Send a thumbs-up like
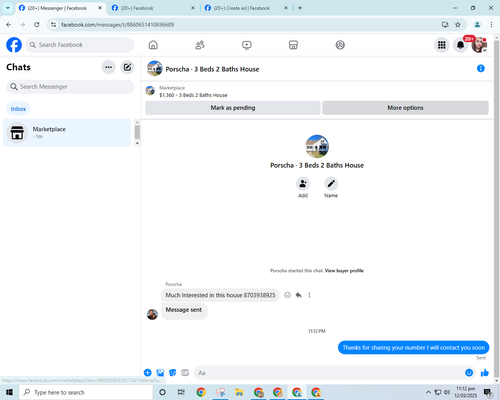The height and width of the screenshot is (400, 500). coord(485,373)
